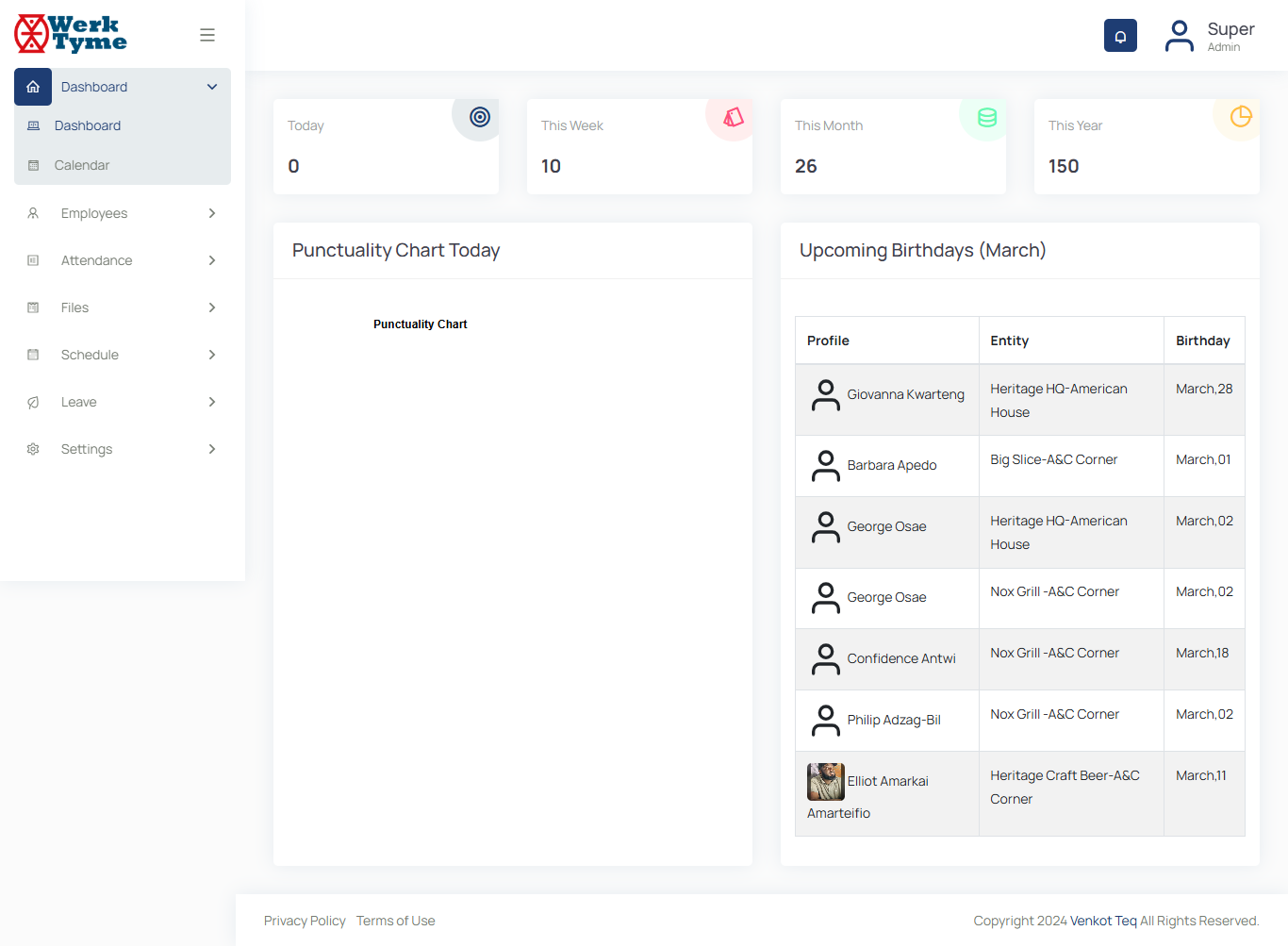
Task: Click the pink icon on This Week card
Action: coord(733,117)
